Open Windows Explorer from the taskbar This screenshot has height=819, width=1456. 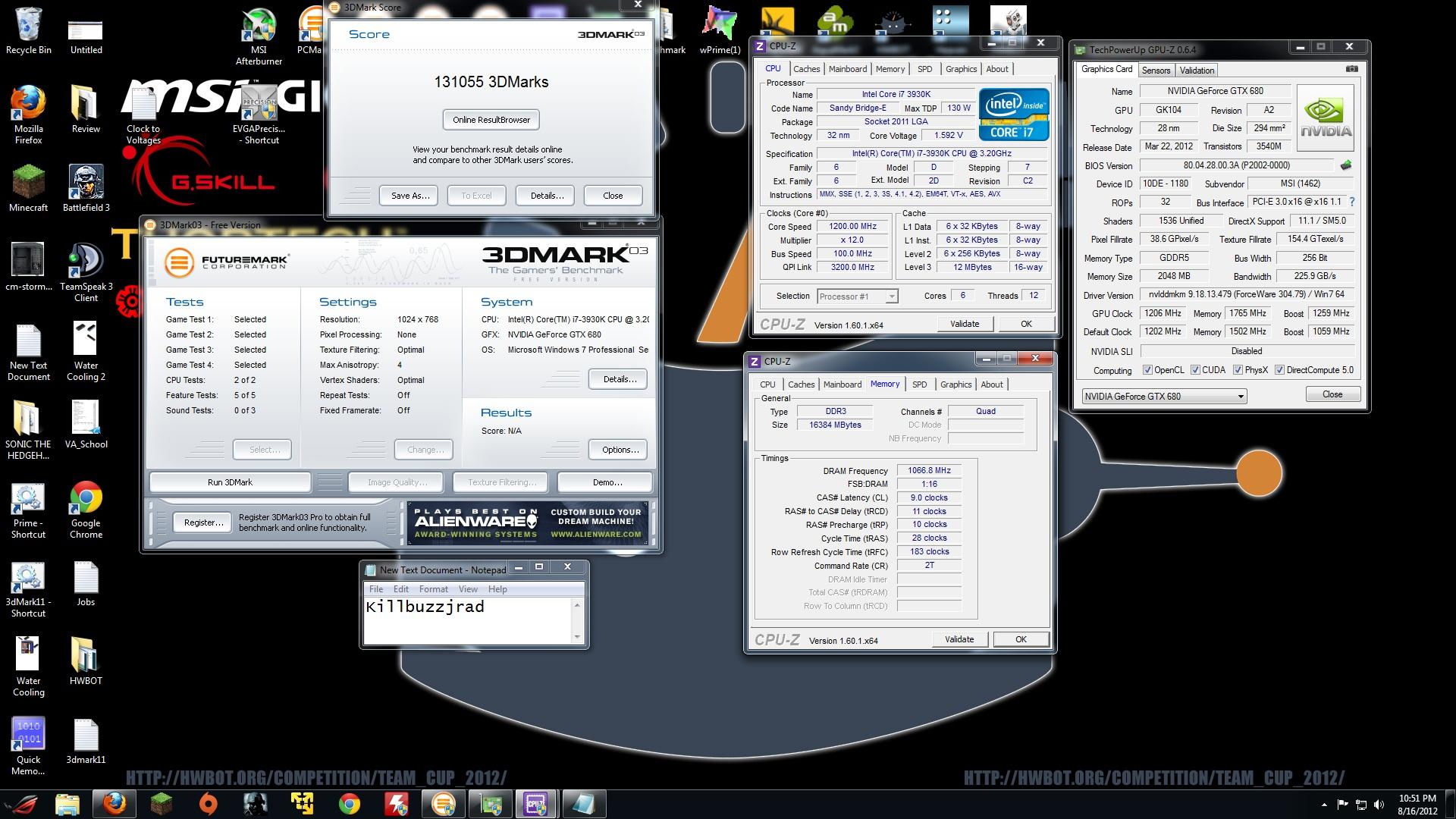click(x=67, y=803)
